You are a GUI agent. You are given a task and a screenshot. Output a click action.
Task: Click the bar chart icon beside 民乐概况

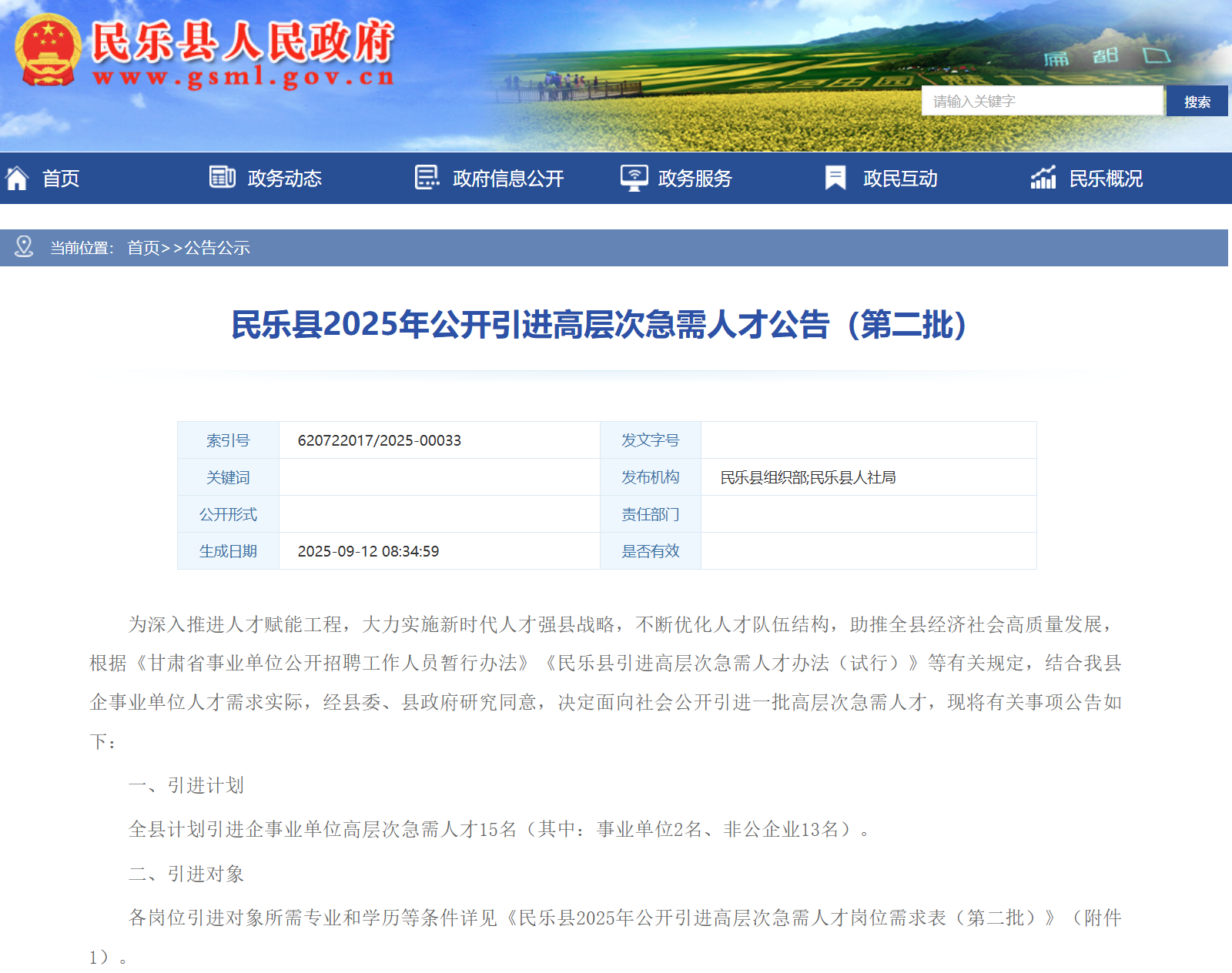pyautogui.click(x=1043, y=178)
